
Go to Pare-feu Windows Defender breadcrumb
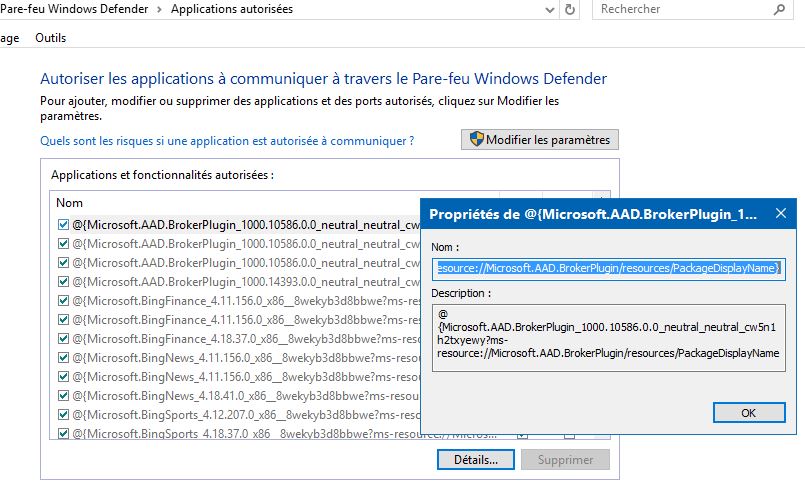pos(74,9)
